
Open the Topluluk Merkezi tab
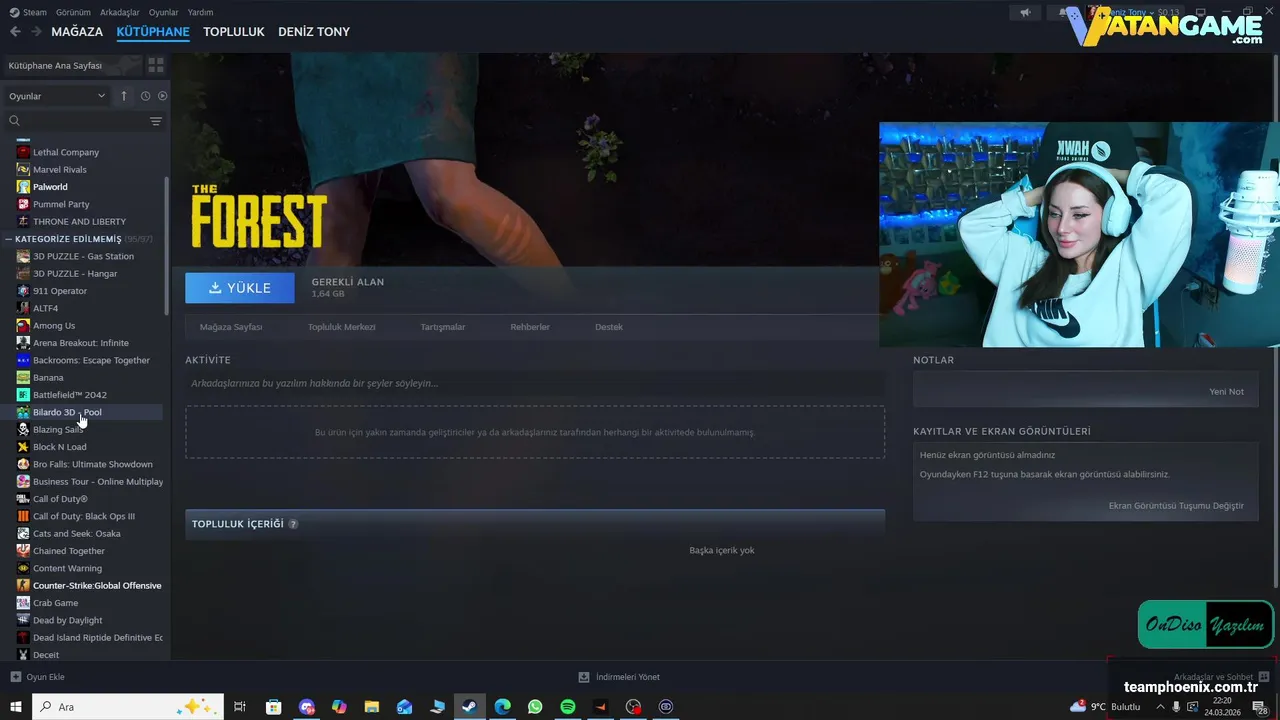coord(342,327)
